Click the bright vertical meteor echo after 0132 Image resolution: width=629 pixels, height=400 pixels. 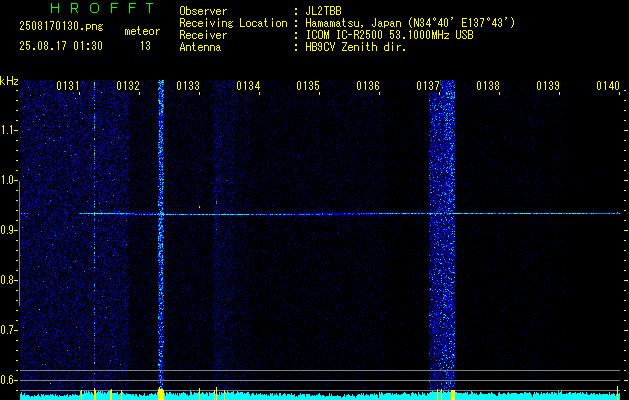click(x=161, y=235)
